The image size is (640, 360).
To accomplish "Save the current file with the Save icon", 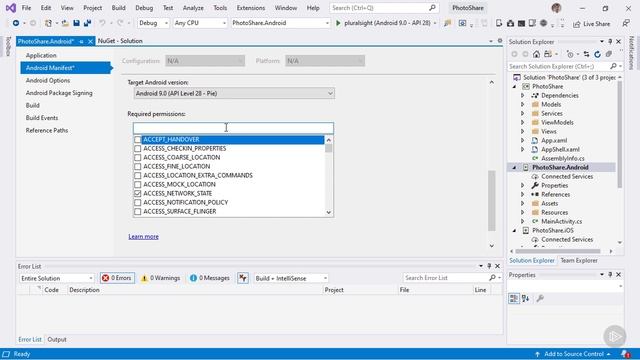I will (76, 23).
